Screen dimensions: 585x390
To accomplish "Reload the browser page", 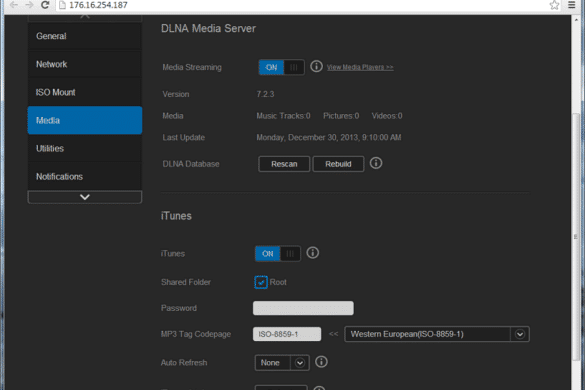I will 45,5.
